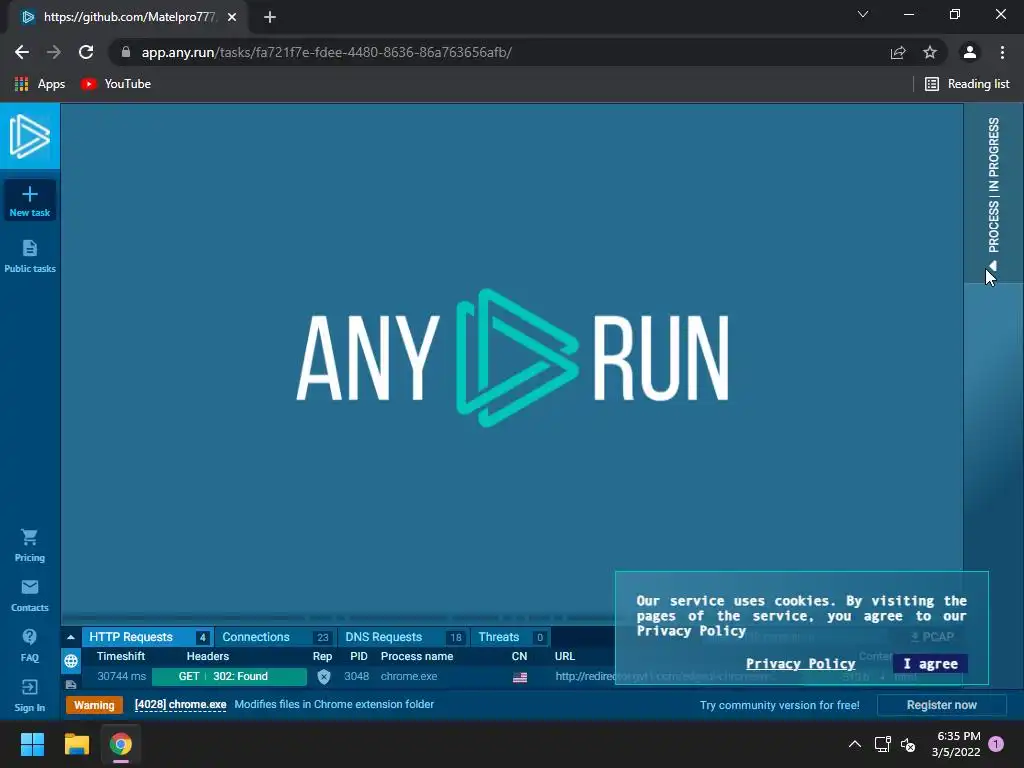Open the FAQ page
The height and width of the screenshot is (768, 1024).
(29, 646)
